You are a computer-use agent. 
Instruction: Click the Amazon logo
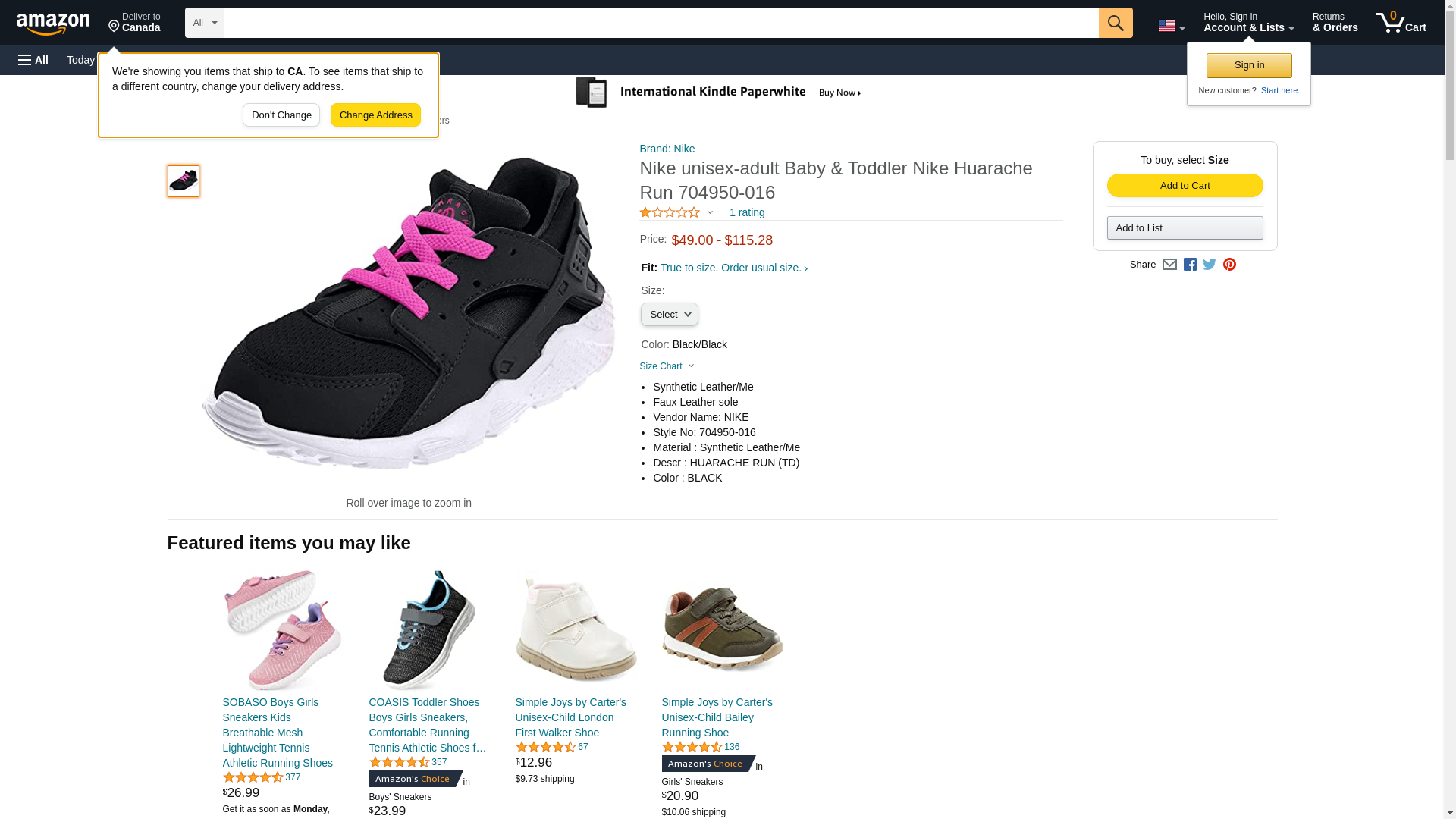(x=53, y=24)
